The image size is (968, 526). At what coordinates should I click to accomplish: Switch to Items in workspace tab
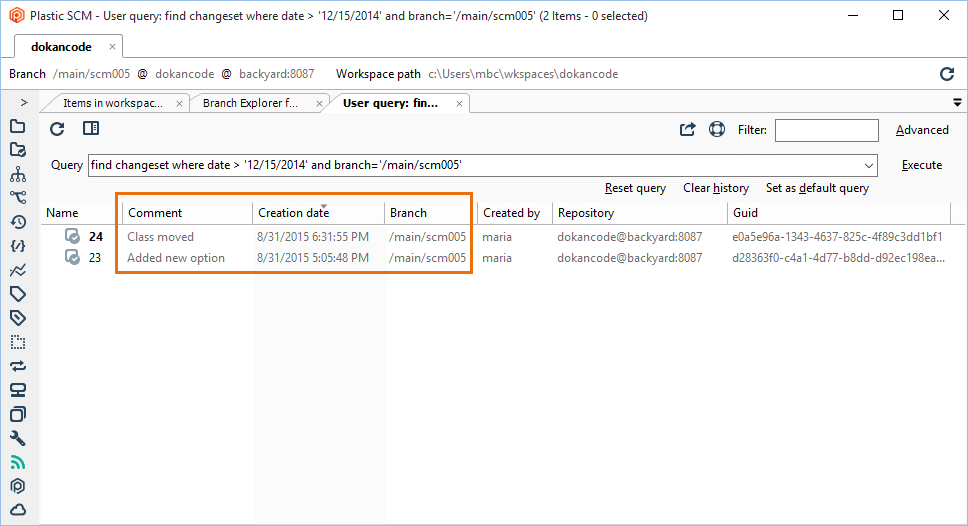point(111,103)
